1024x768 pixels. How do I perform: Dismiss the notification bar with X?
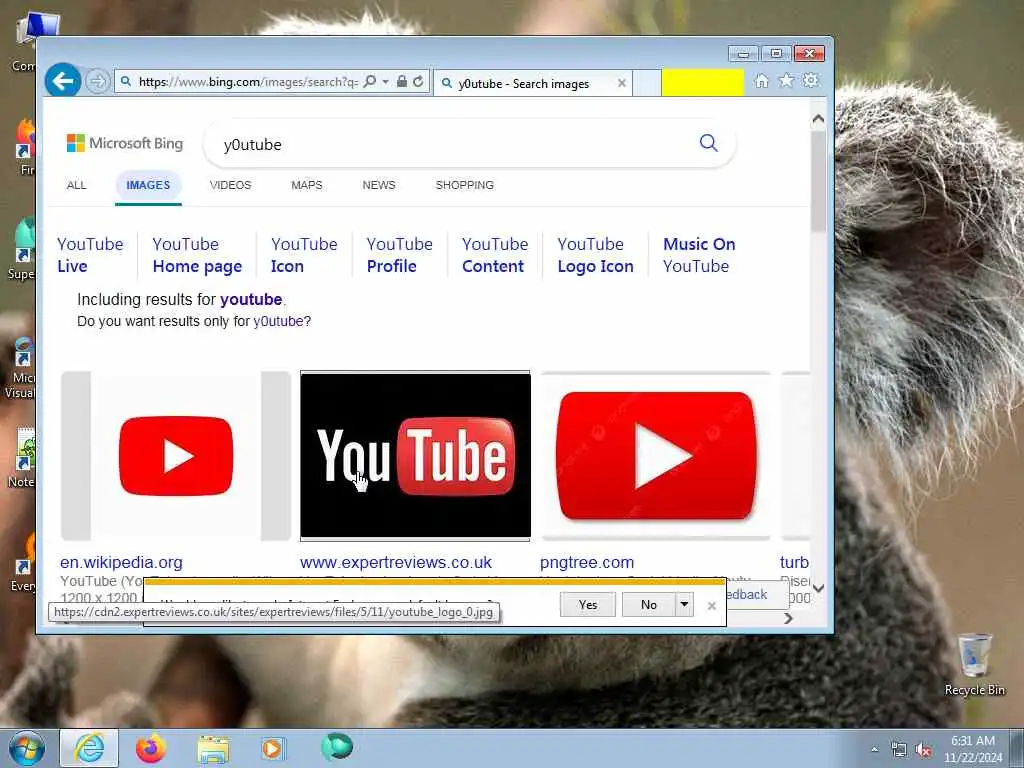[712, 606]
